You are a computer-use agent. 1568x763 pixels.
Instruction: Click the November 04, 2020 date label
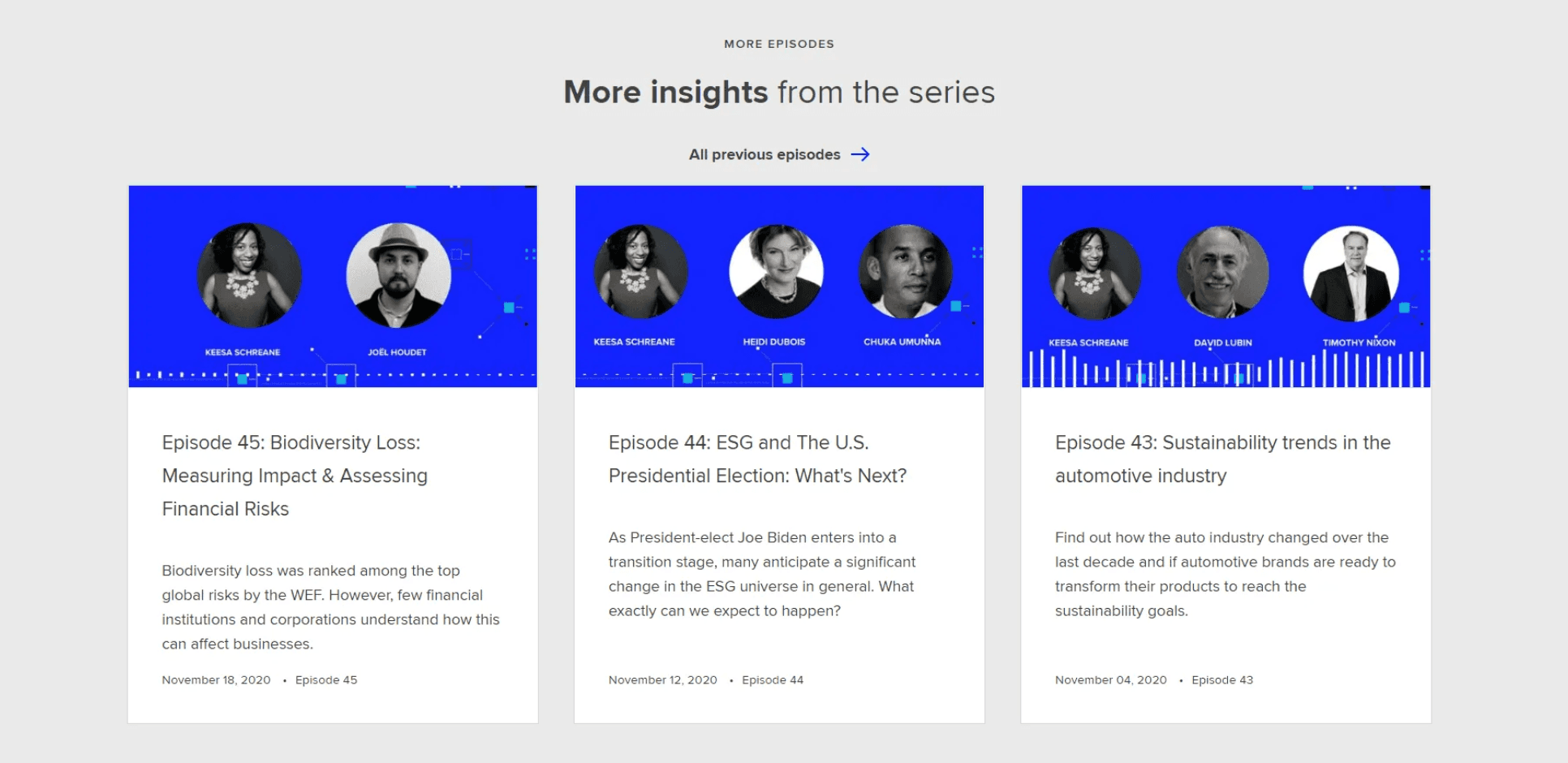[1110, 680]
